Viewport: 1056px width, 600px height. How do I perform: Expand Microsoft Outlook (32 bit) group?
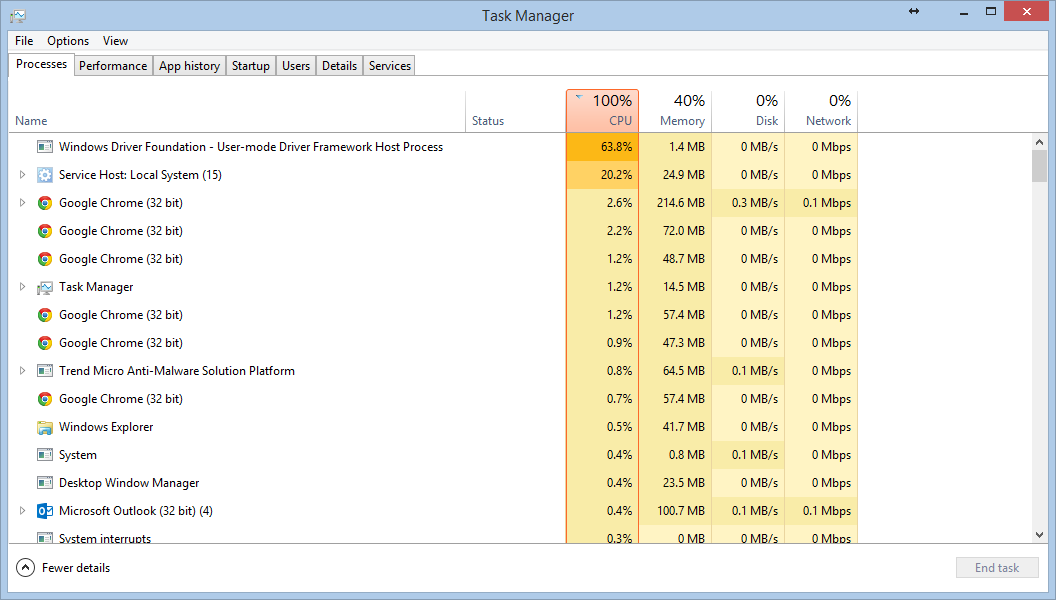(x=22, y=511)
